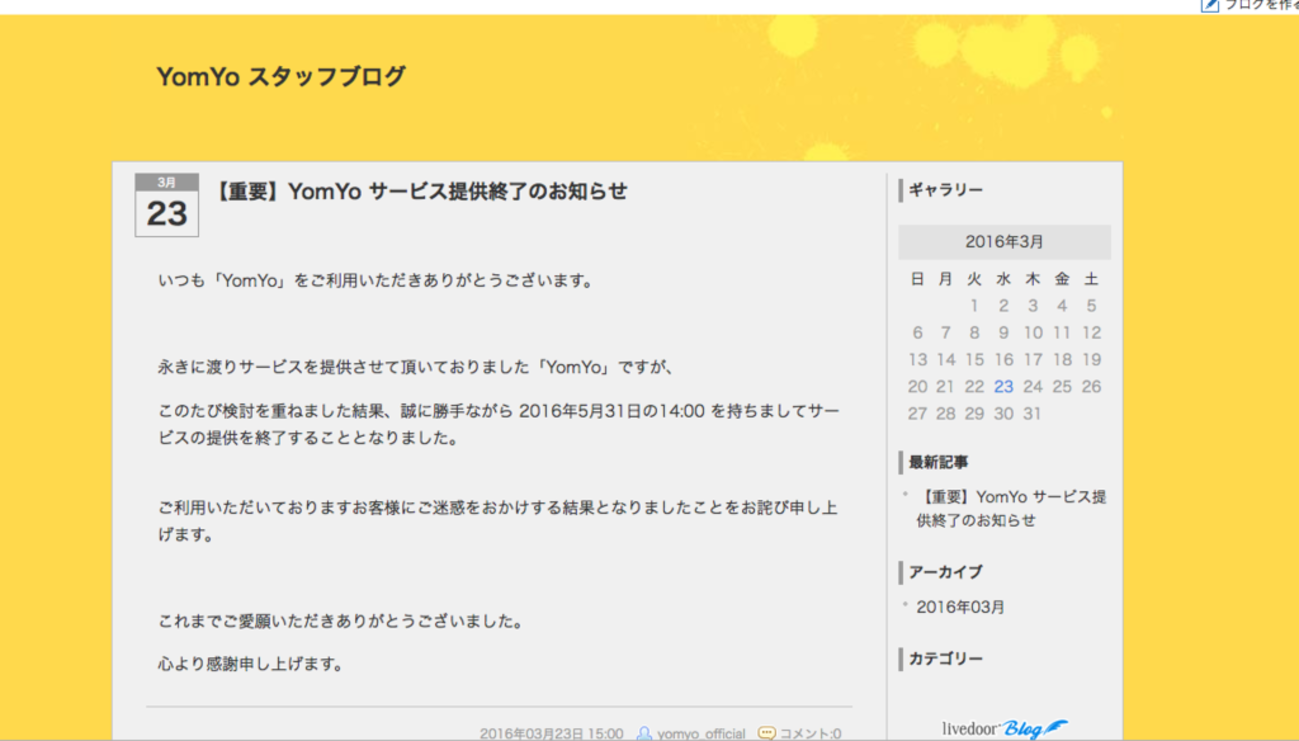The image size is (1299, 741).
Task: Click the text 心より感謝申し上げます。
Action: [x=251, y=663]
